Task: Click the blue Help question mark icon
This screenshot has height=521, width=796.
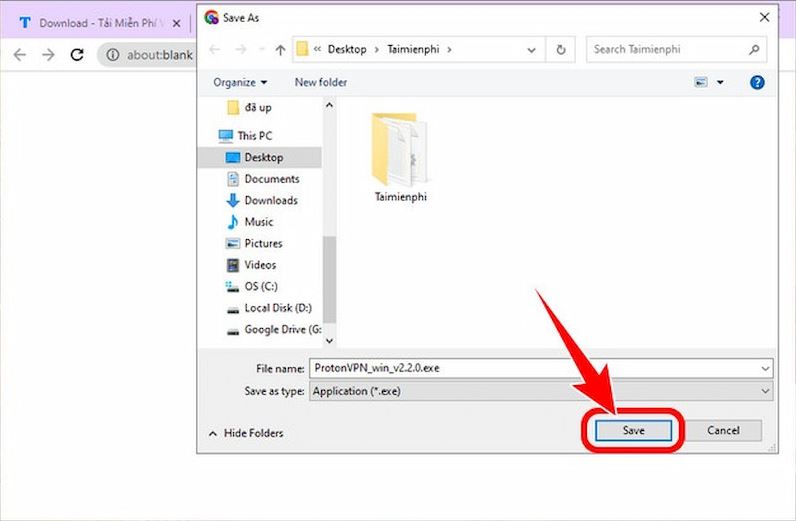Action: [x=757, y=82]
